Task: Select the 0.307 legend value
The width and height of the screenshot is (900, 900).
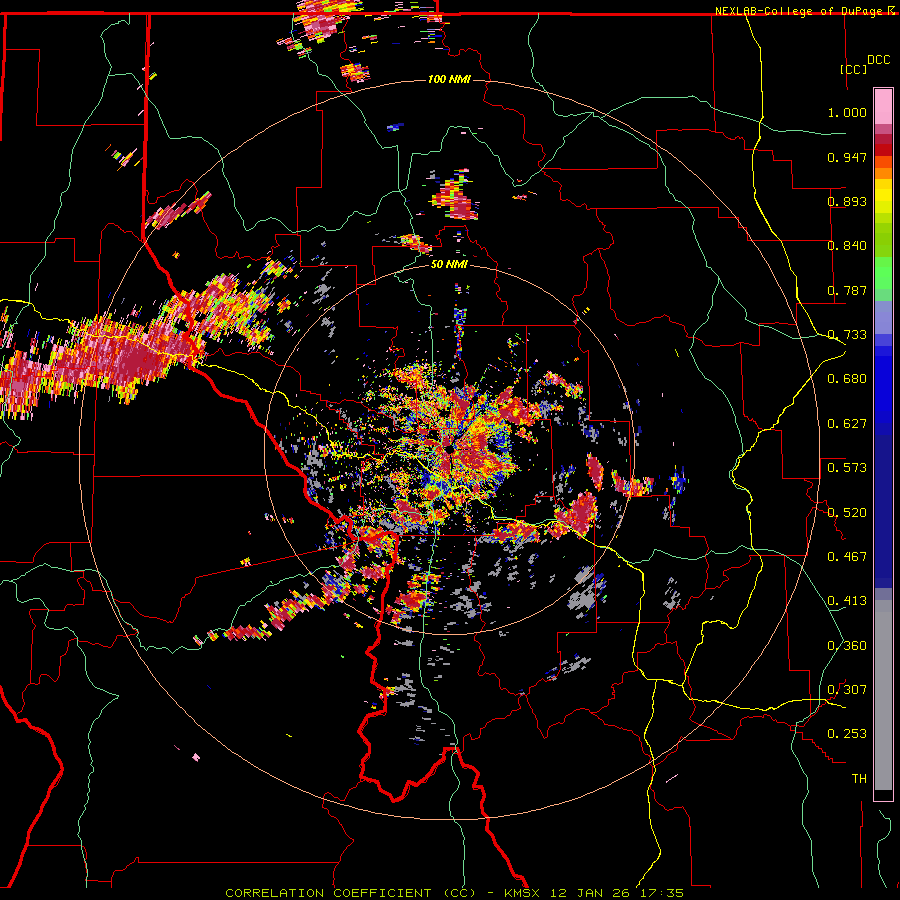Action: (847, 690)
